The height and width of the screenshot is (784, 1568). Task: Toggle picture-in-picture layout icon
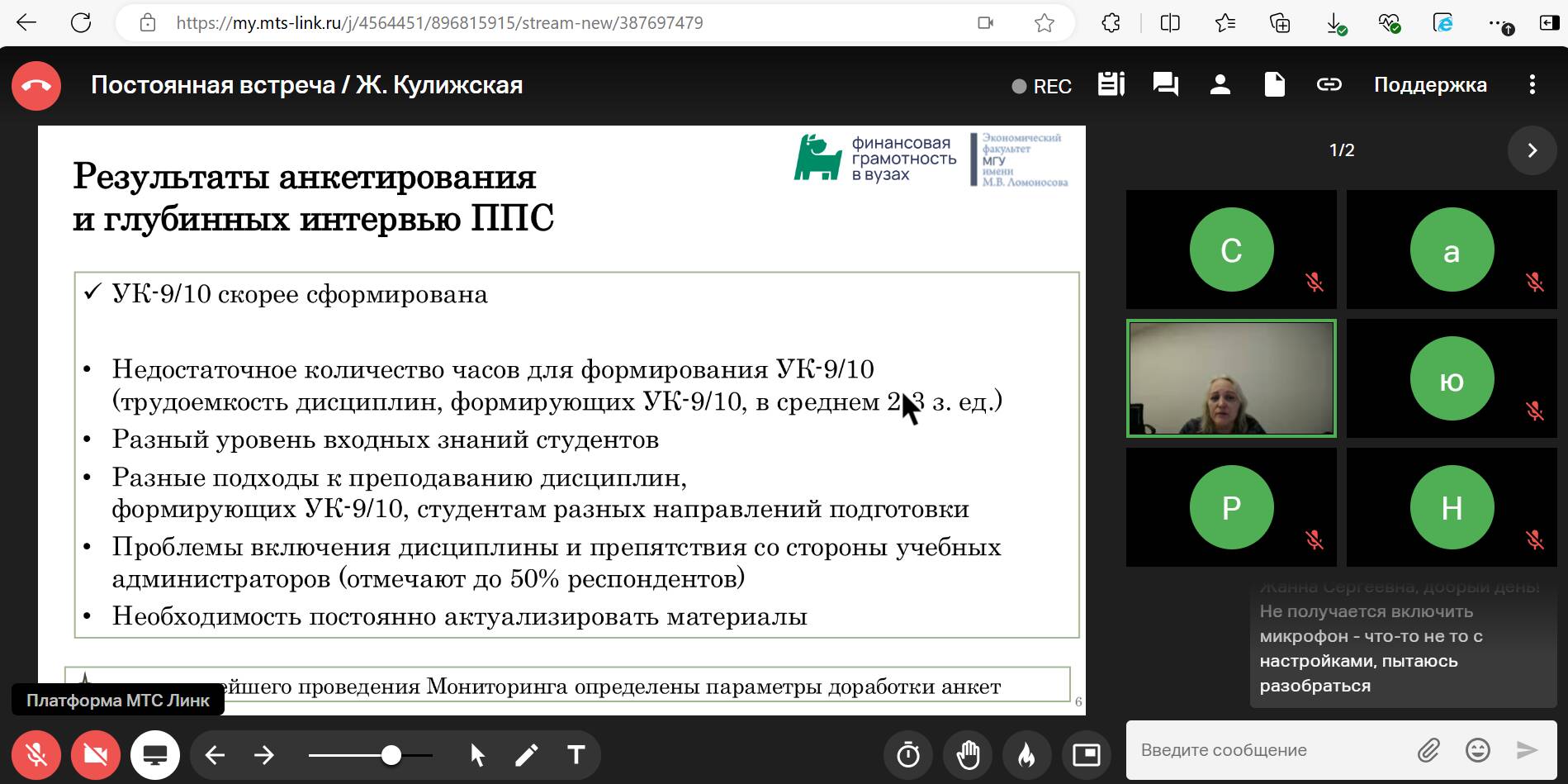[1086, 755]
